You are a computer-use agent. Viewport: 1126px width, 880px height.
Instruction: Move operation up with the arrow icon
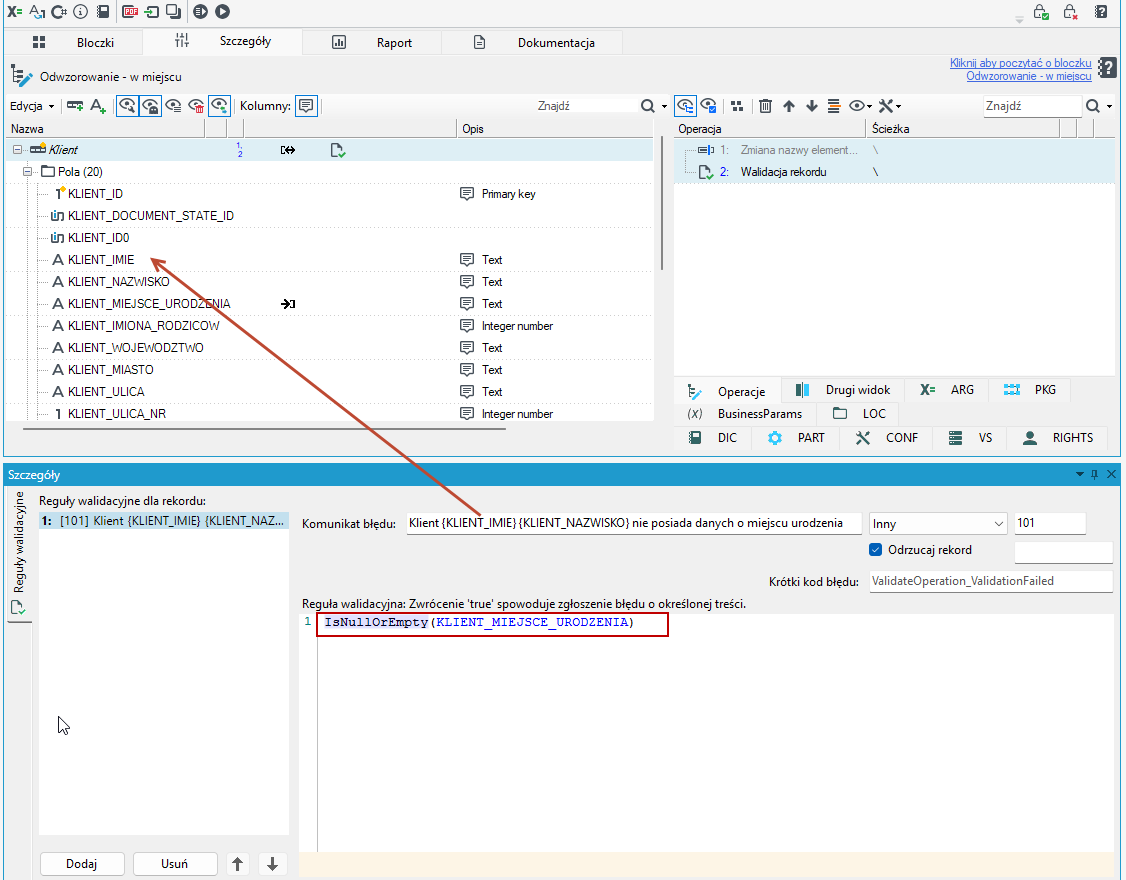point(788,106)
